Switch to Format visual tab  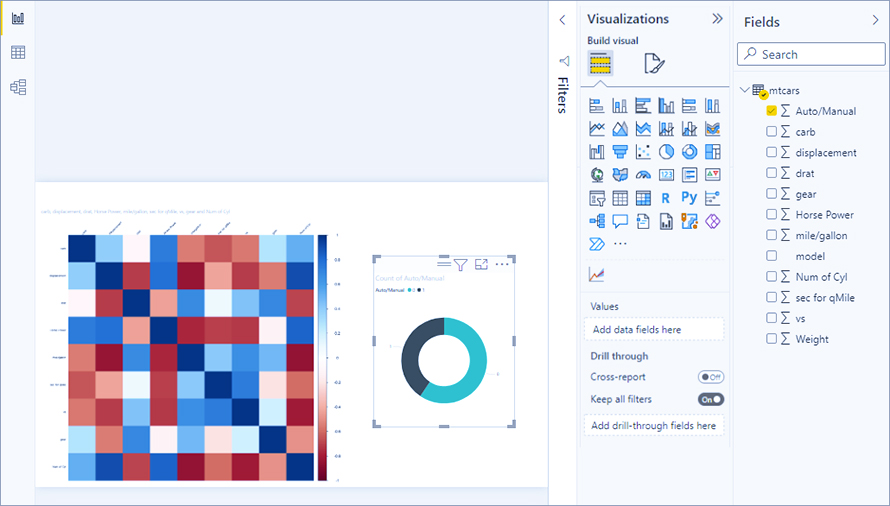(654, 65)
